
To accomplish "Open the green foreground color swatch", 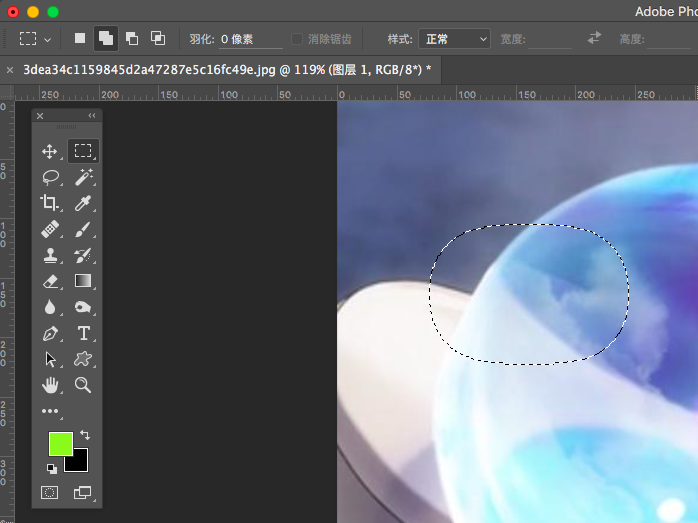I will tap(60, 444).
